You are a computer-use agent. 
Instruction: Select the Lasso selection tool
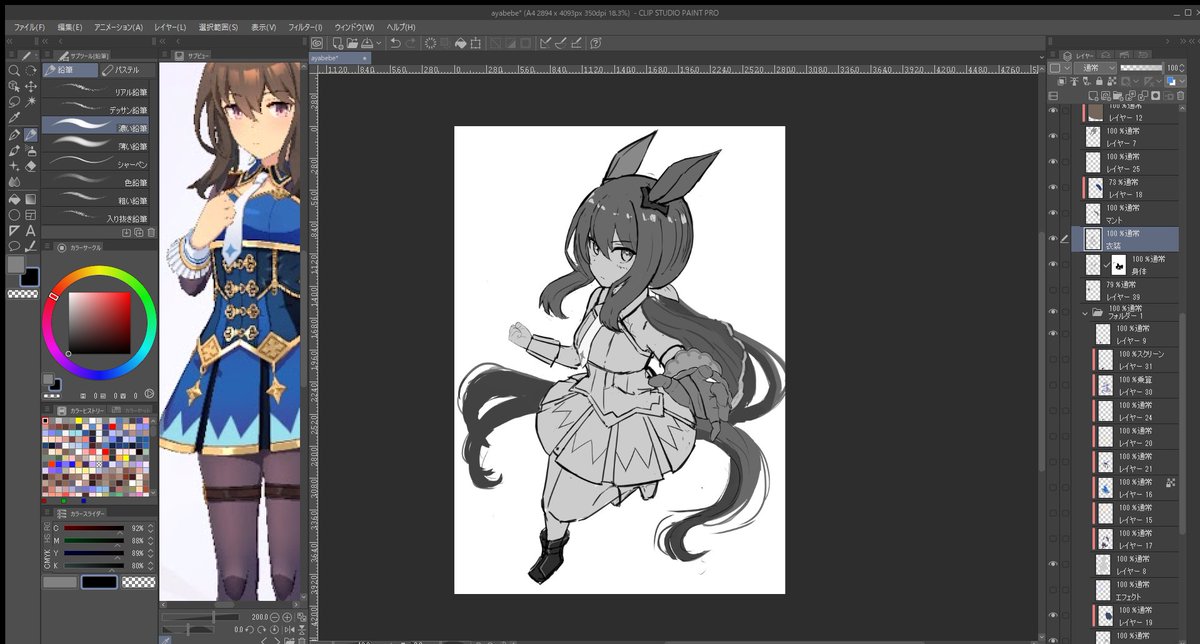pos(14,101)
